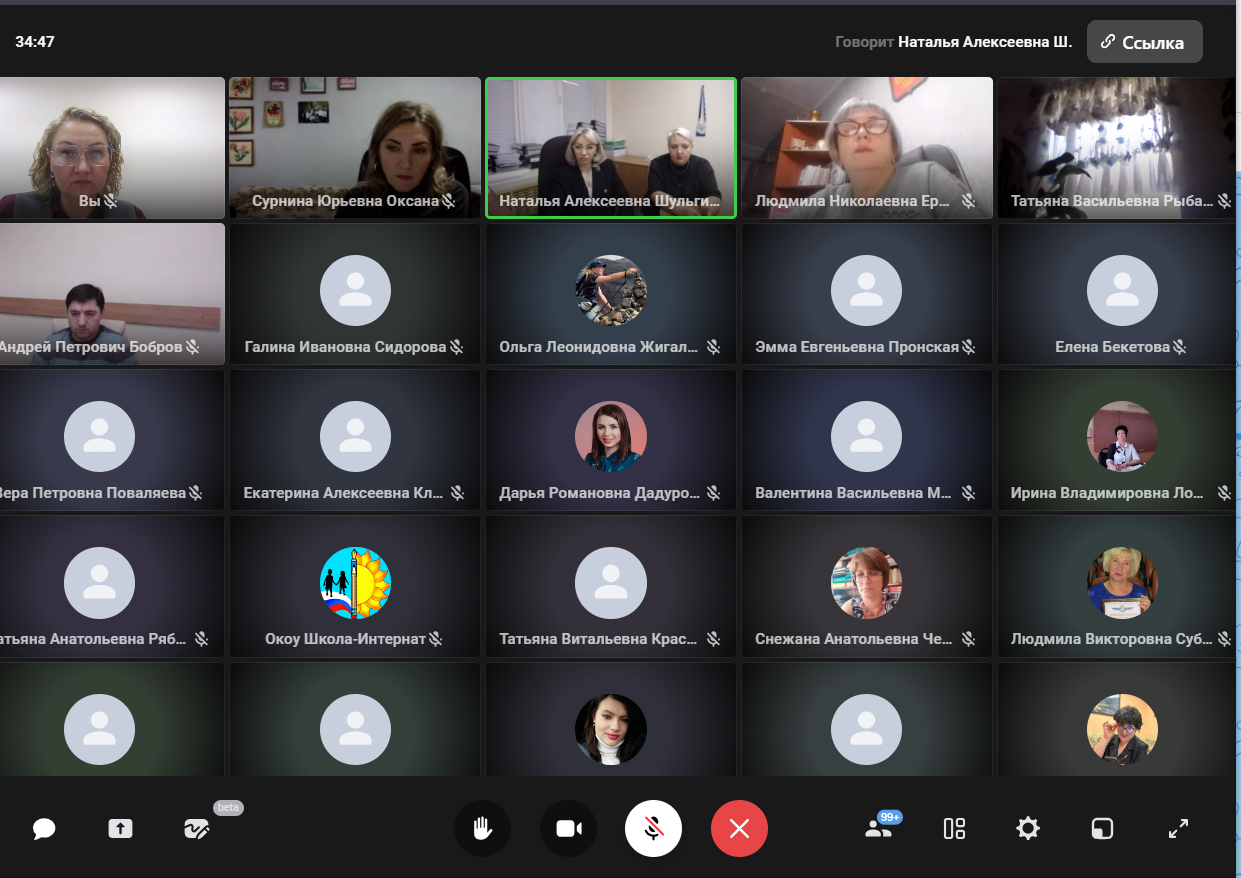Click muted mic icon beside Татьяна Витальевна Крас...
The width and height of the screenshot is (1241, 878).
[x=713, y=638]
